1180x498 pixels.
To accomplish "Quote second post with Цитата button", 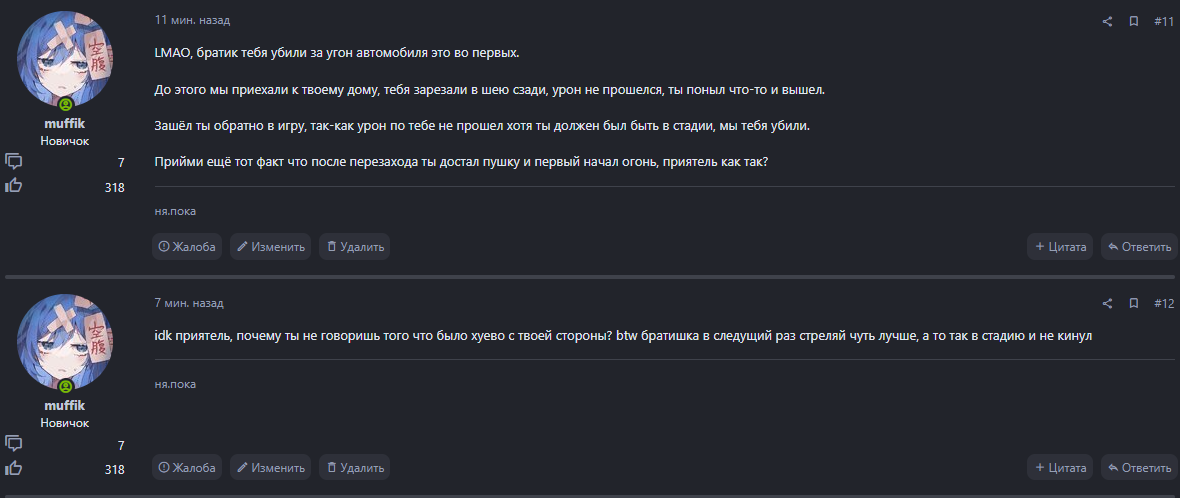I will click(1060, 467).
